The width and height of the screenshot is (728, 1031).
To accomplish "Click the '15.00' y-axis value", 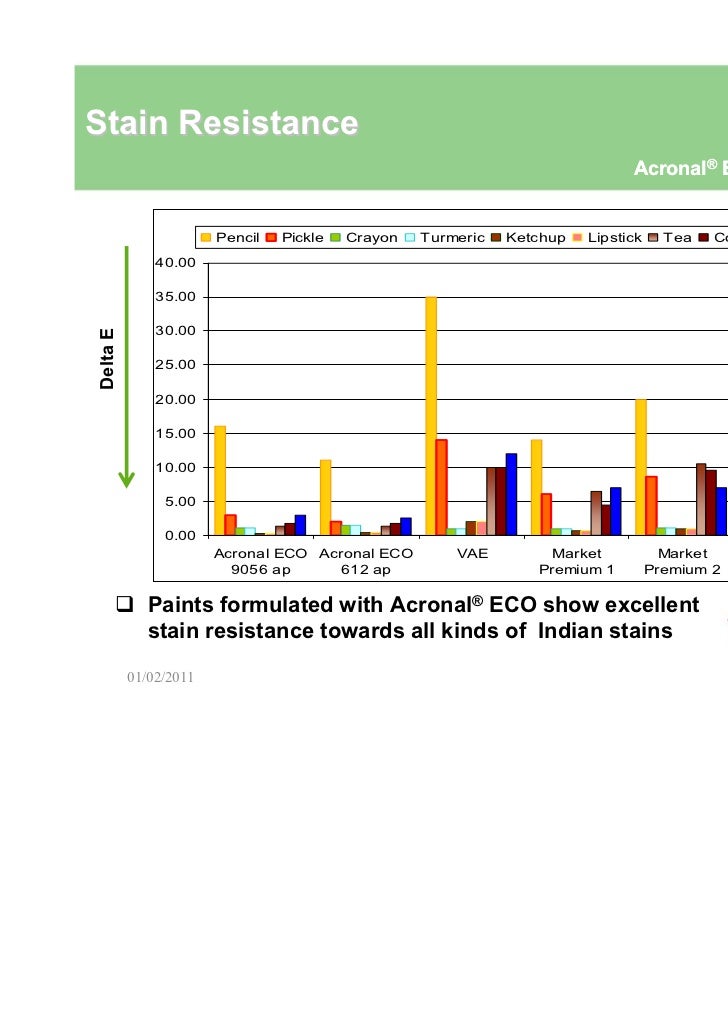I will (x=176, y=434).
